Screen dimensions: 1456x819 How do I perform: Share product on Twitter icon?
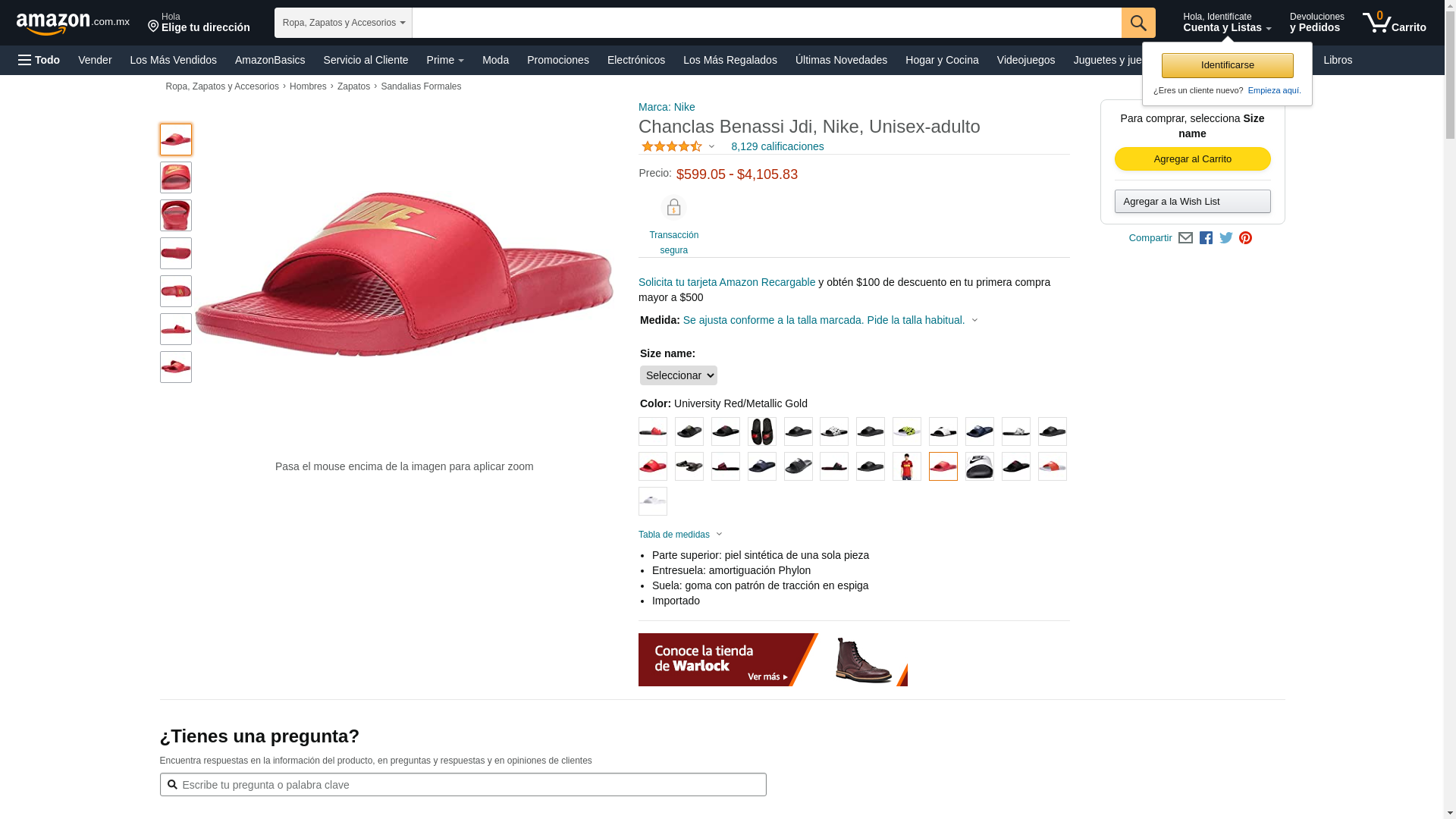click(x=1225, y=238)
